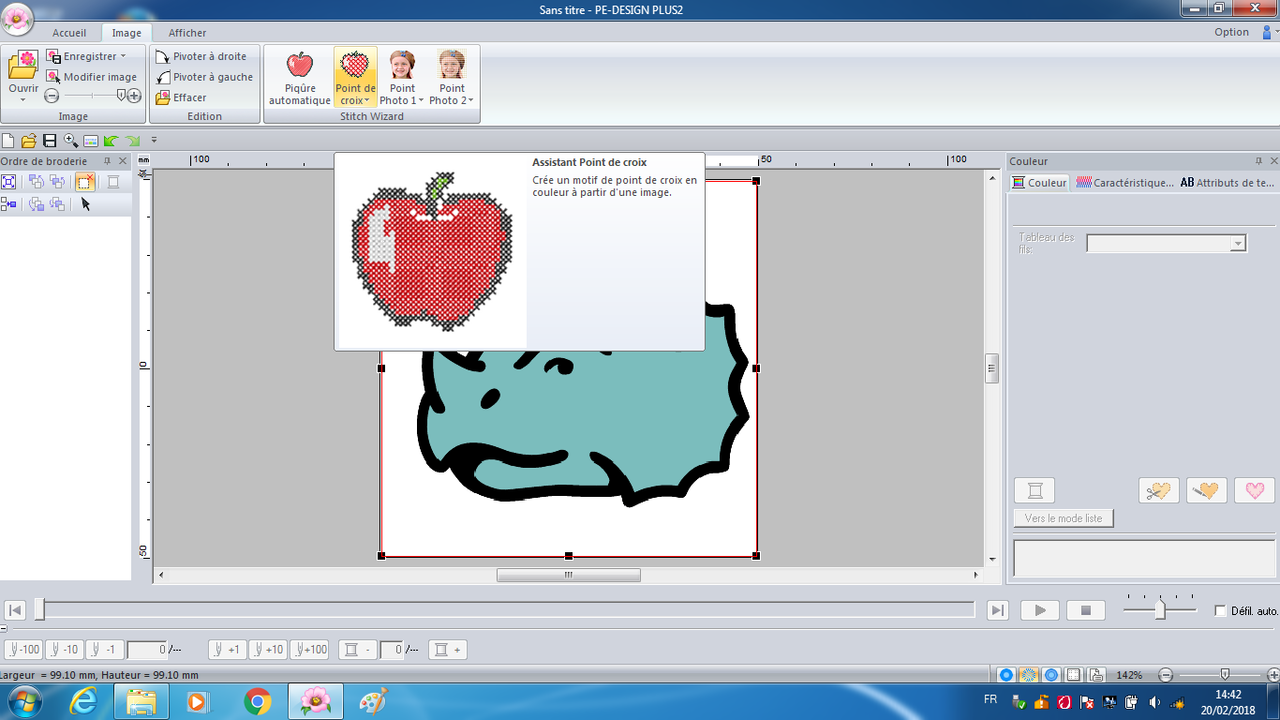Click the green undo arrow

pyautogui.click(x=111, y=141)
